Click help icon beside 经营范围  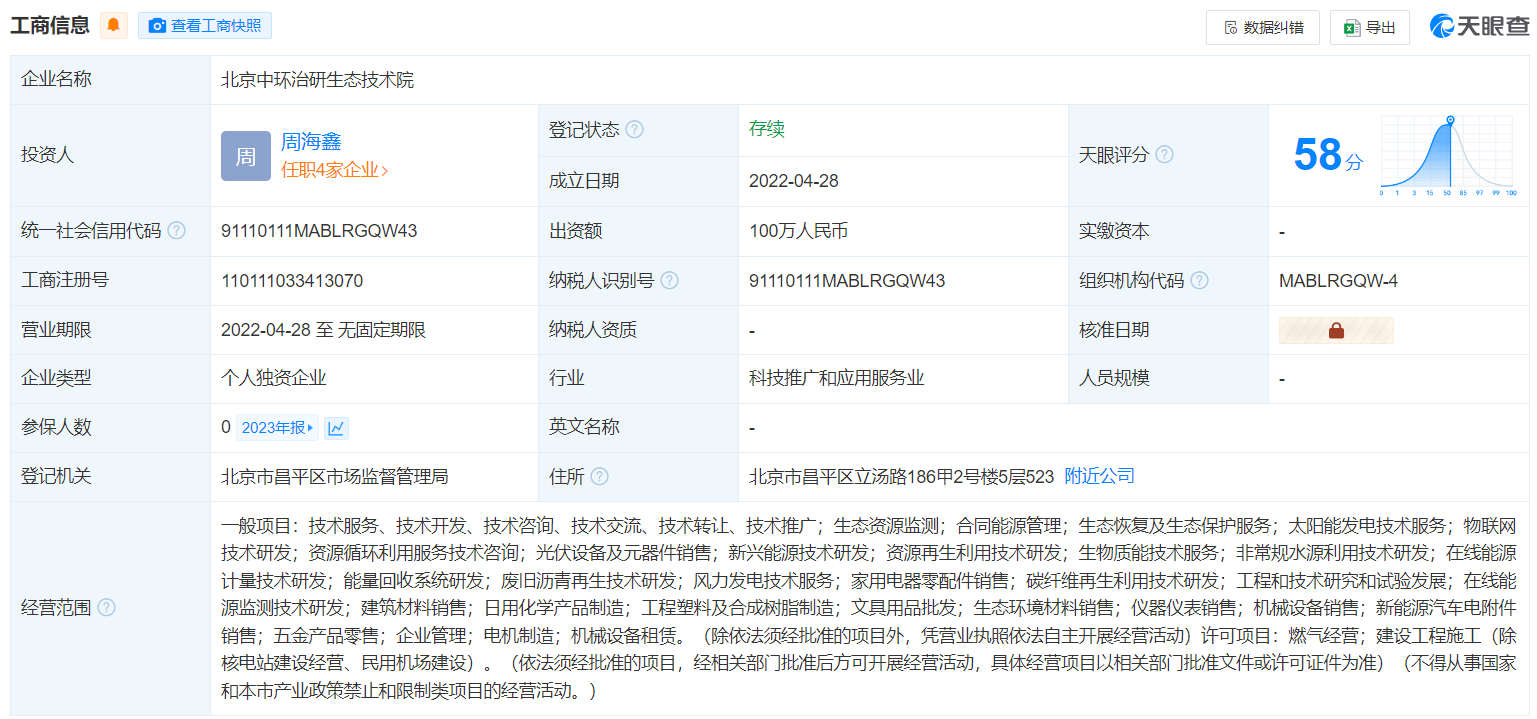(x=106, y=608)
